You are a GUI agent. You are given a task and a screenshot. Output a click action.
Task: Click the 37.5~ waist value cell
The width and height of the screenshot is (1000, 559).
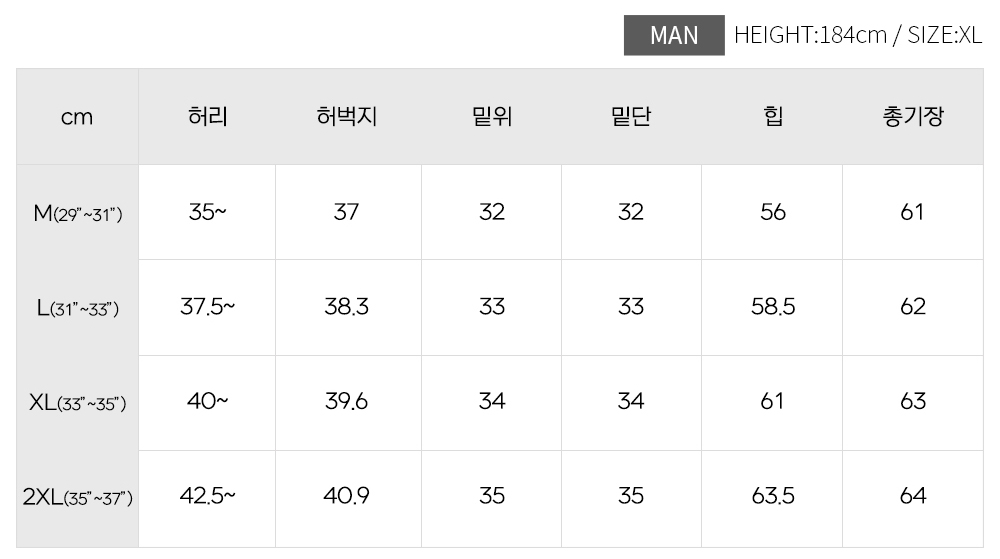pyautogui.click(x=207, y=307)
